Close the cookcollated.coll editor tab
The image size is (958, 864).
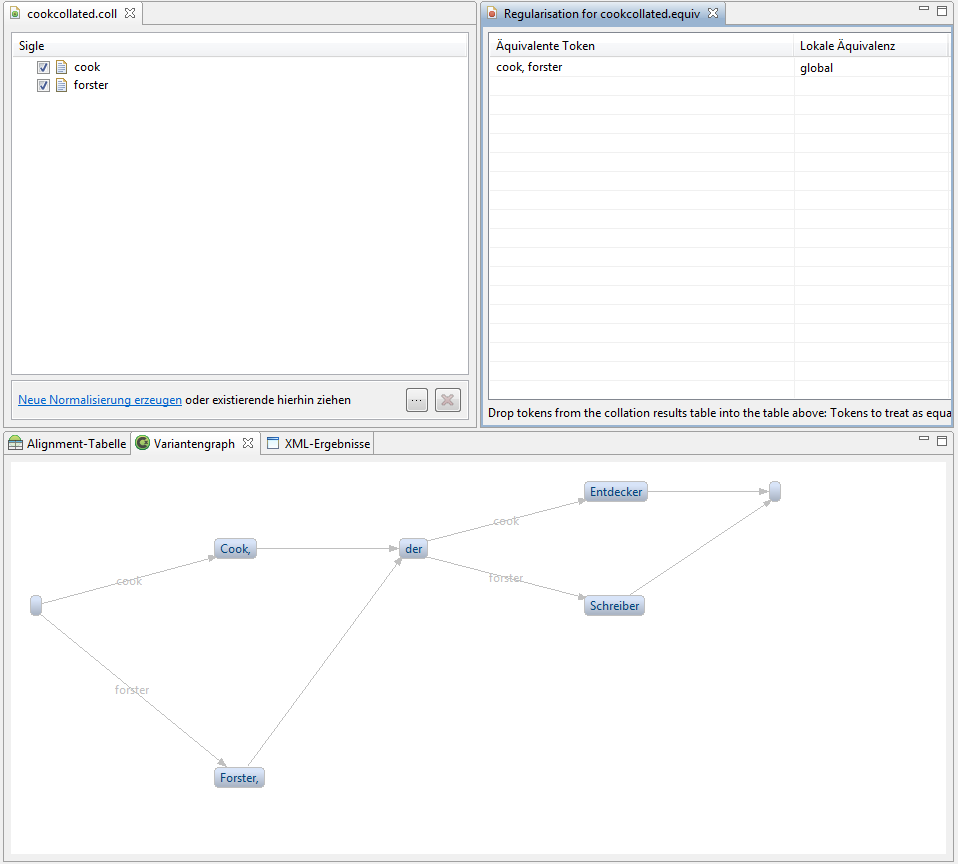(130, 13)
